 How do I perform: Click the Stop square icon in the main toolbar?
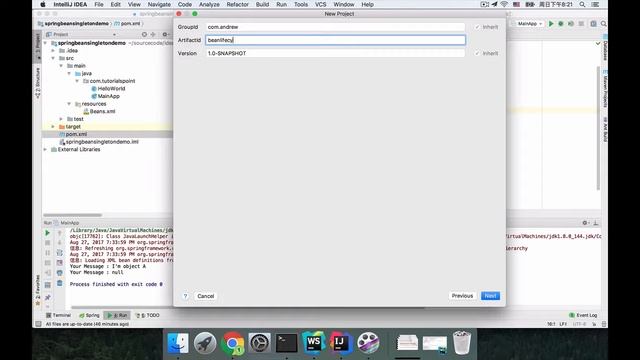click(x=581, y=24)
